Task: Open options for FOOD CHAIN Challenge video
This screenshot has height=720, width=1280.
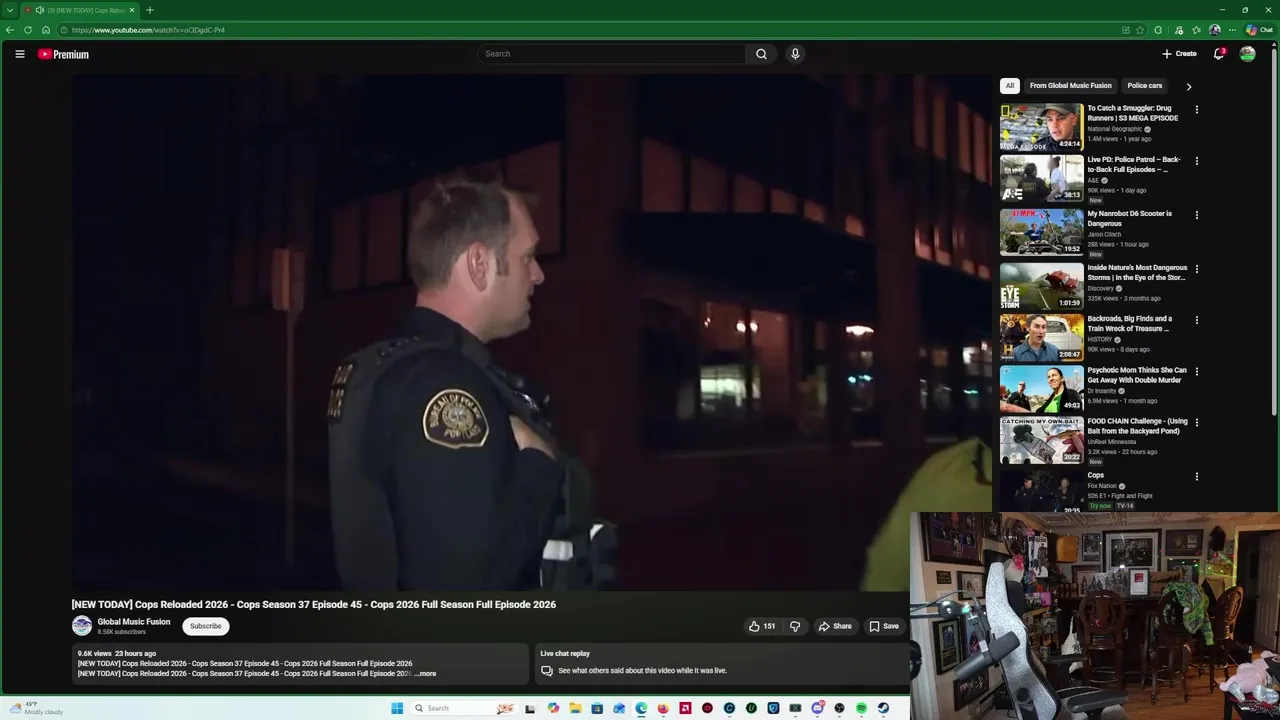Action: coord(1196,423)
